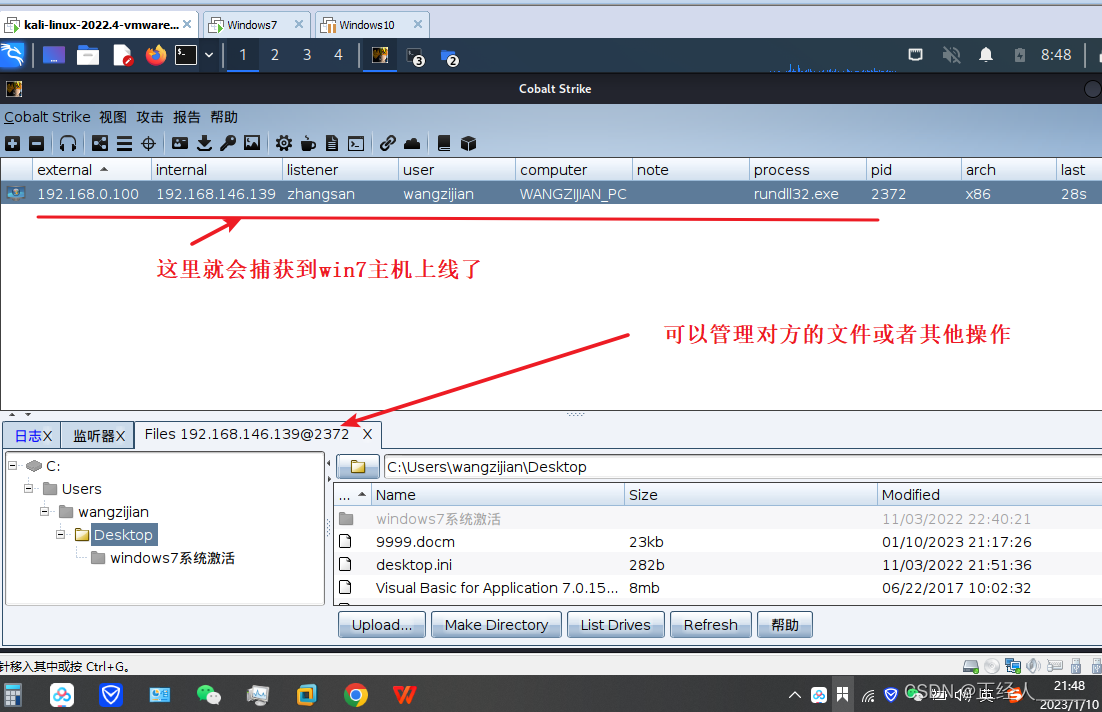Open screenshots picture icon
1102x712 pixels.
[252, 143]
